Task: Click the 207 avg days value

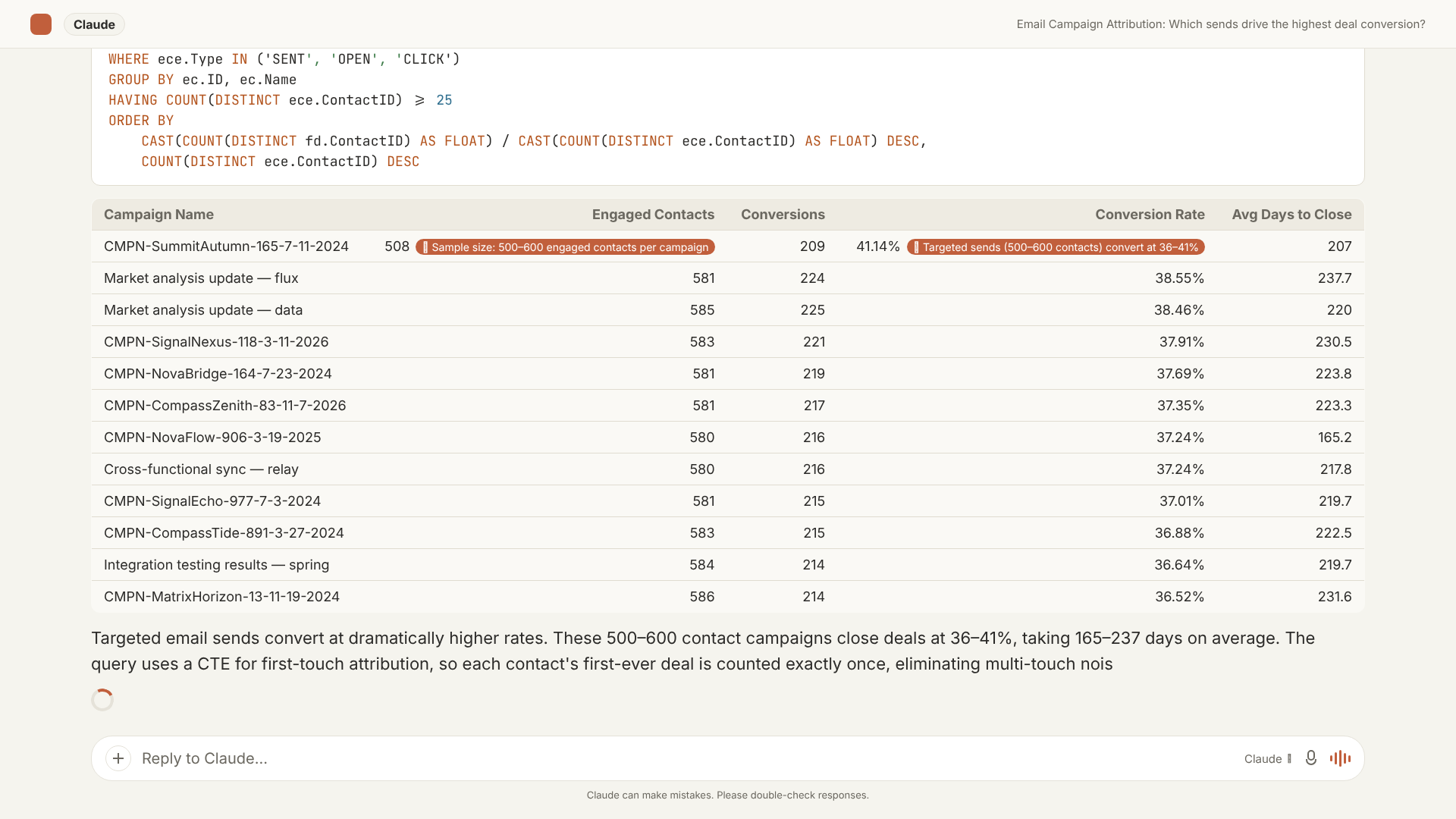Action: pyautogui.click(x=1339, y=246)
